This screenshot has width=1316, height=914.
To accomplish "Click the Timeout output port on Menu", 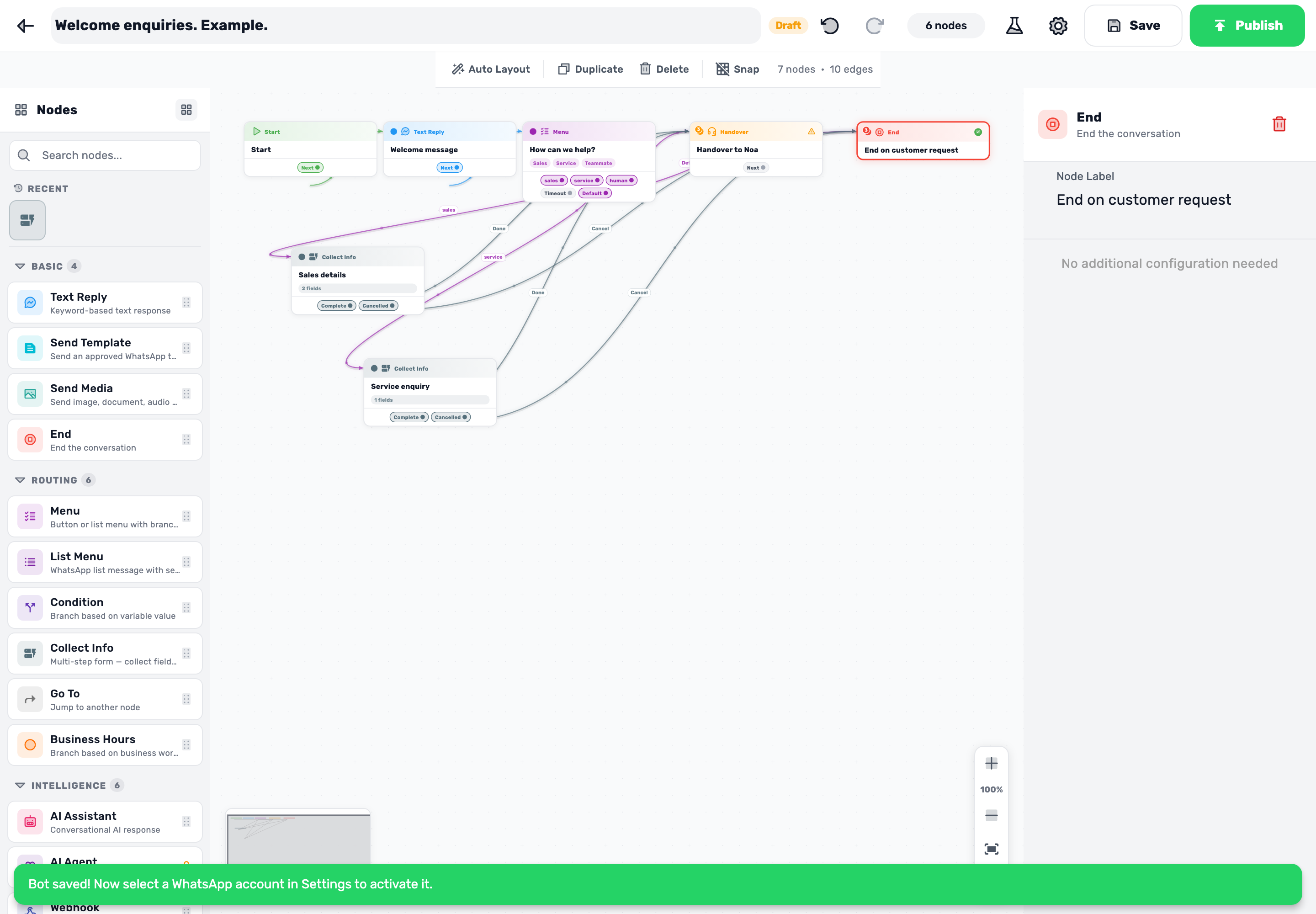I will click(558, 193).
